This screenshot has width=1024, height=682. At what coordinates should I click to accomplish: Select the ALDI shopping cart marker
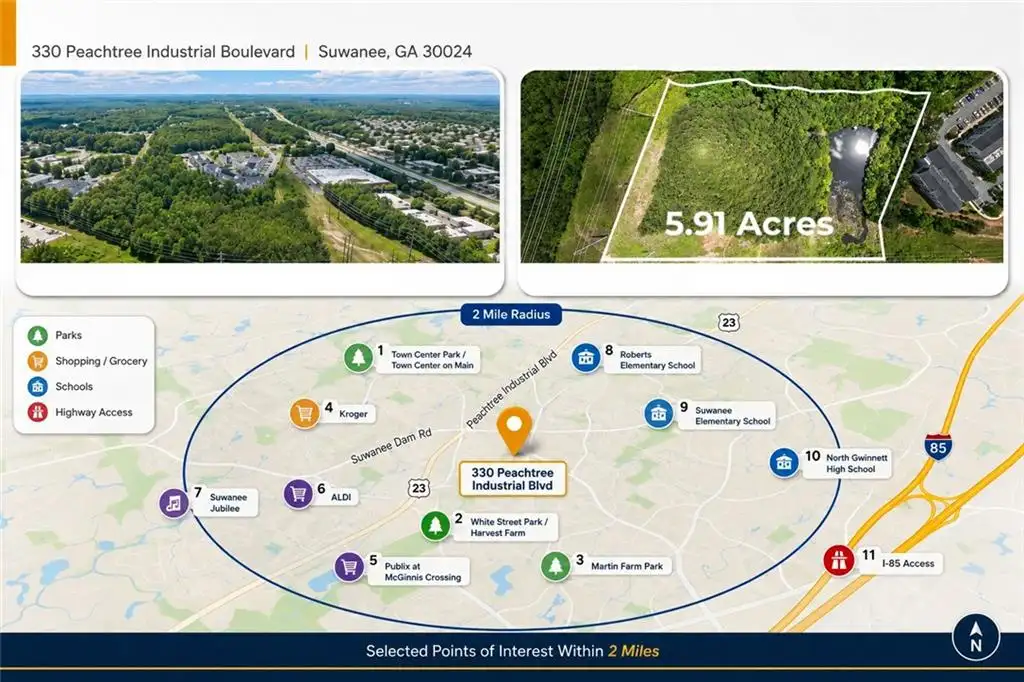298,495
